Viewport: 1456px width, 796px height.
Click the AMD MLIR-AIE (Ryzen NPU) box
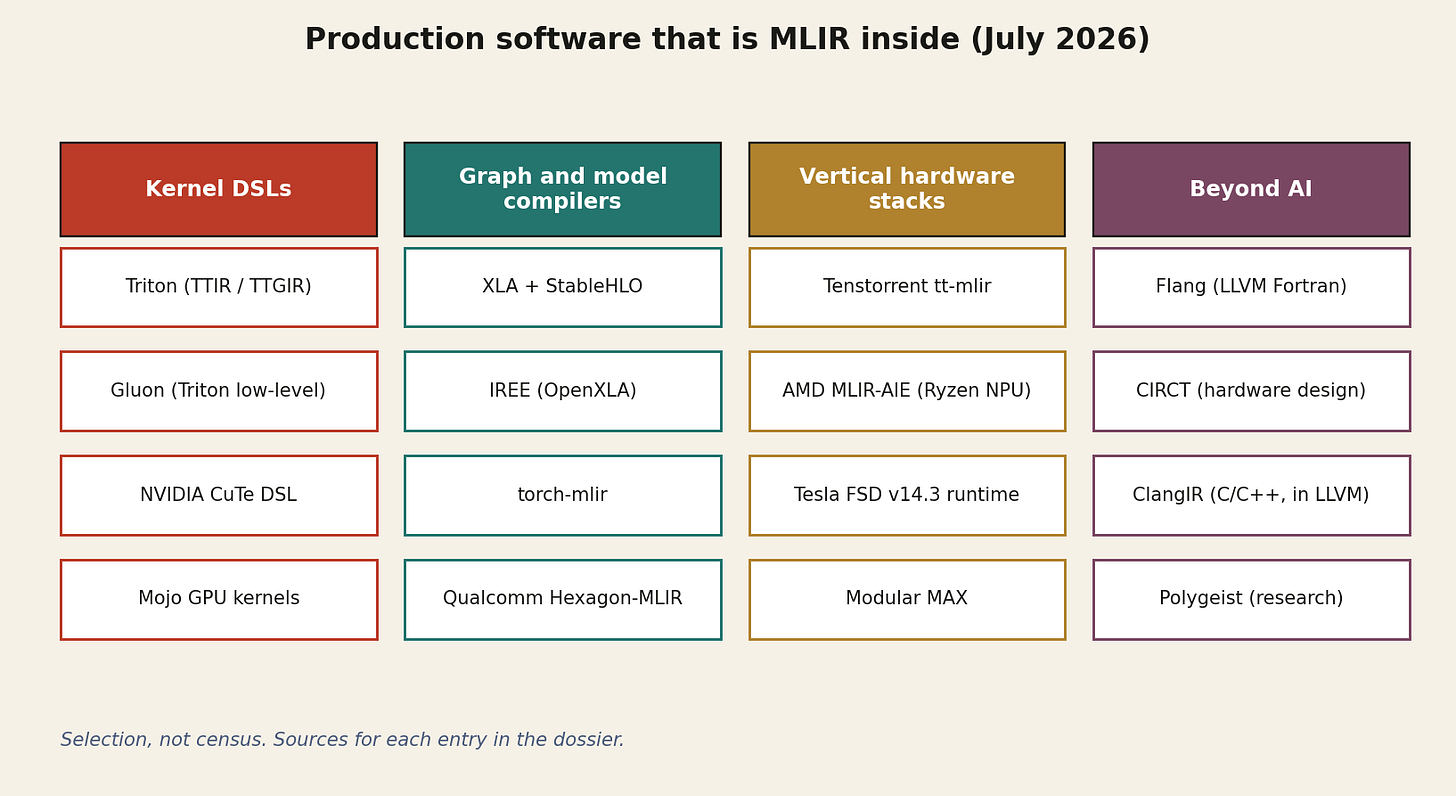point(907,391)
